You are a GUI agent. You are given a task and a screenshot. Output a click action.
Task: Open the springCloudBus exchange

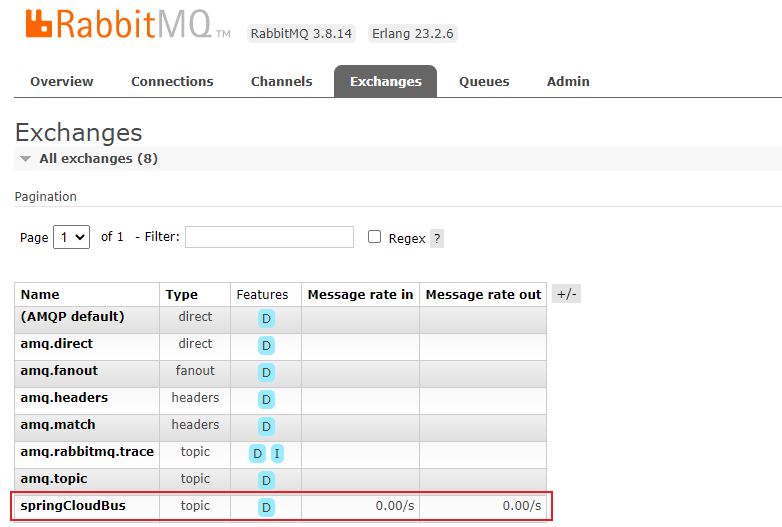73,506
